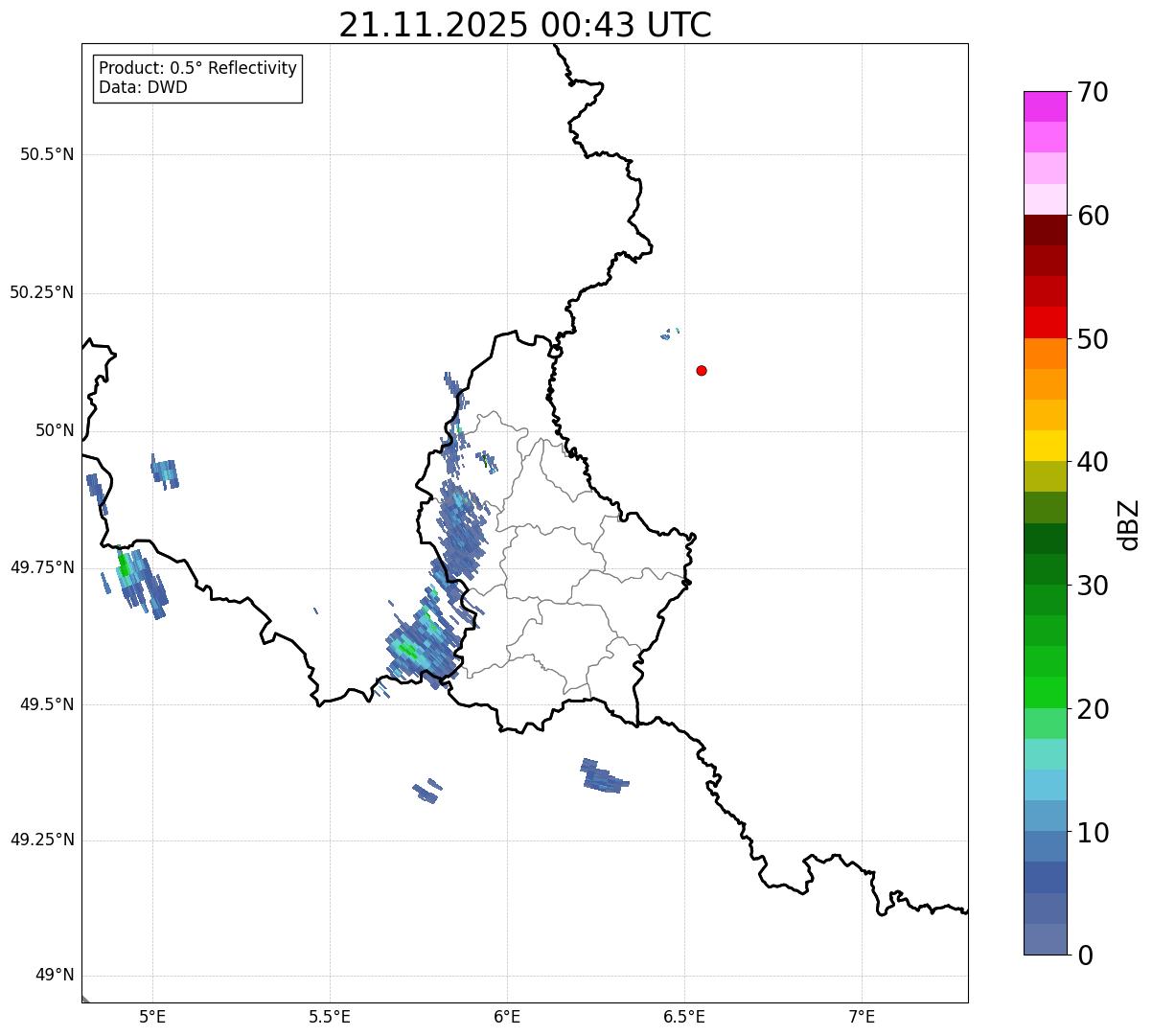Click the 50 colorbar tick label
This screenshot has height=1036, width=1152.
1093,339
